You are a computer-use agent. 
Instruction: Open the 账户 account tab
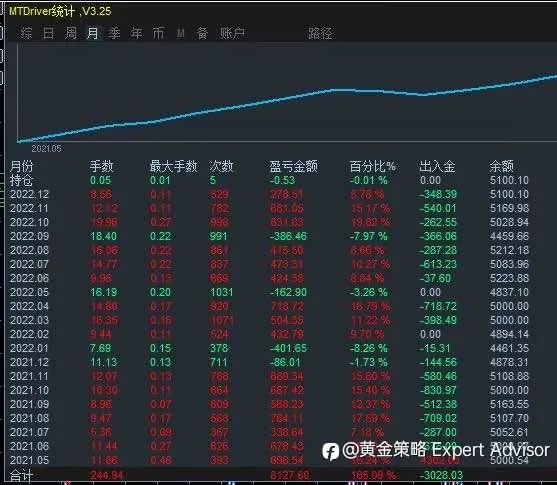[x=232, y=34]
